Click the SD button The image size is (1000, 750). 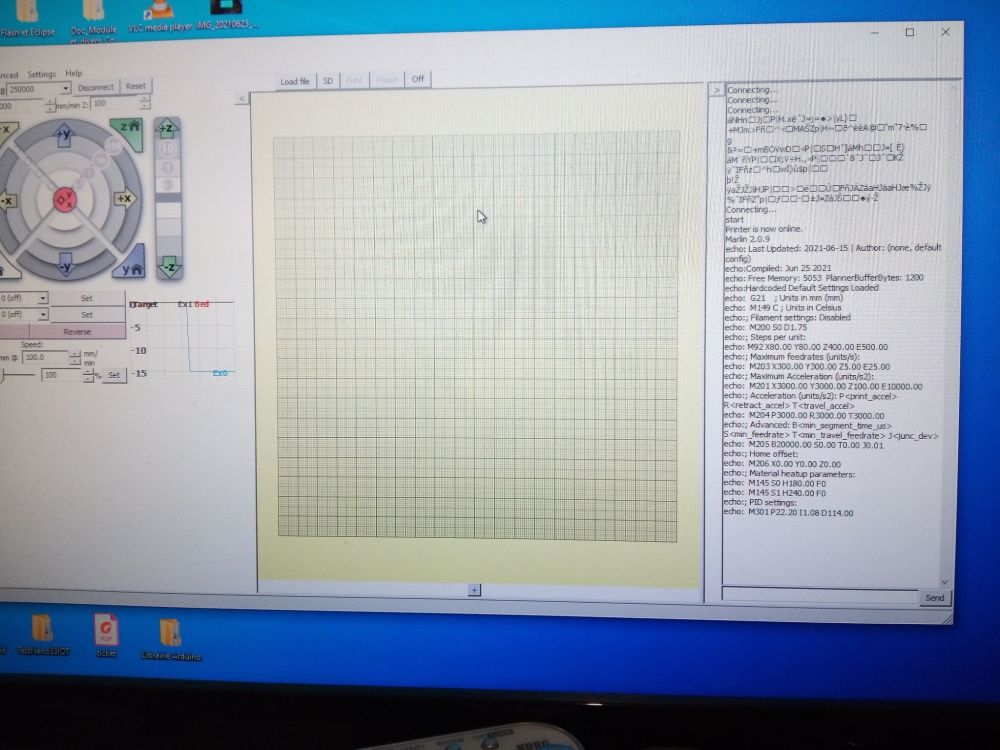pyautogui.click(x=328, y=81)
